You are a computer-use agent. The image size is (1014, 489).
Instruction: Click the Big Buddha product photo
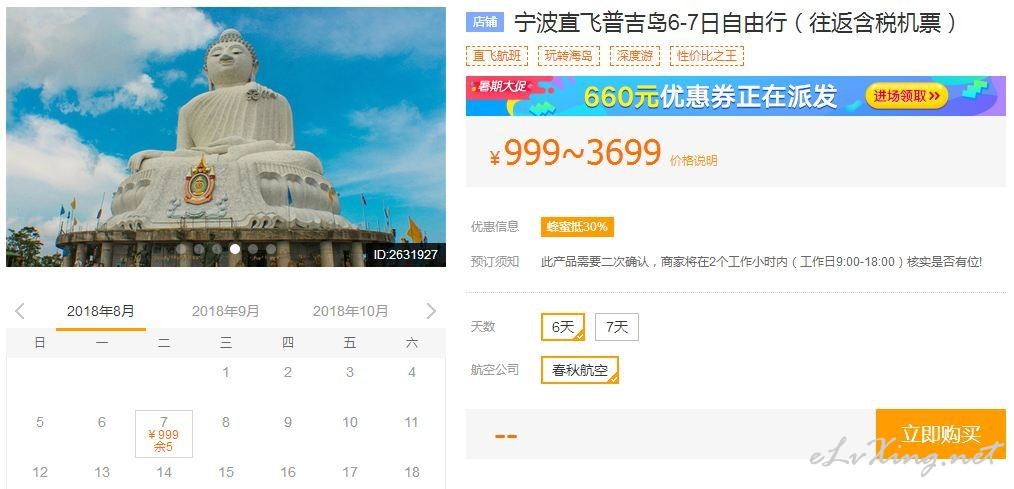226,137
